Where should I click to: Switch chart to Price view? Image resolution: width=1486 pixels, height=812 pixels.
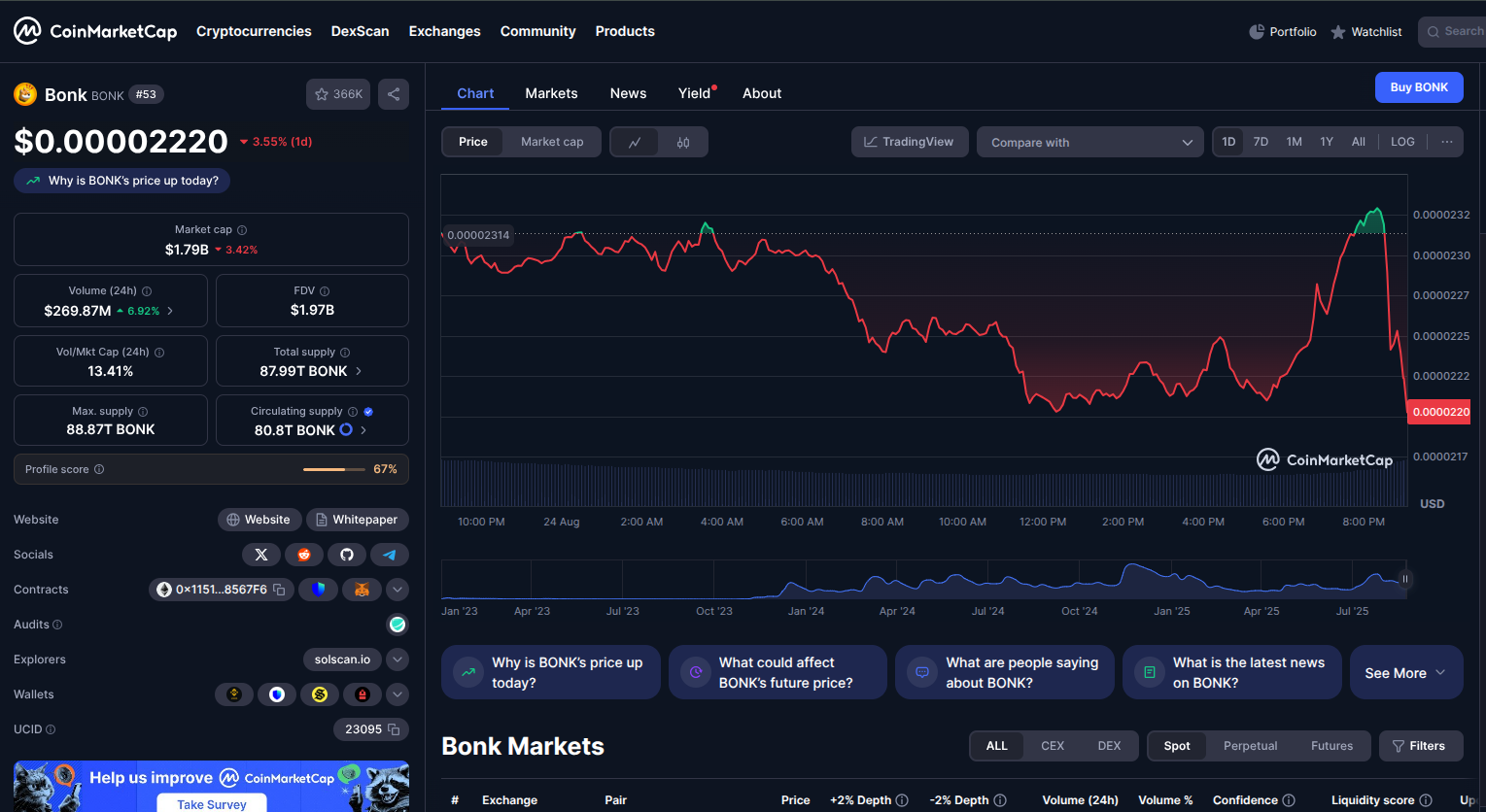coord(473,142)
